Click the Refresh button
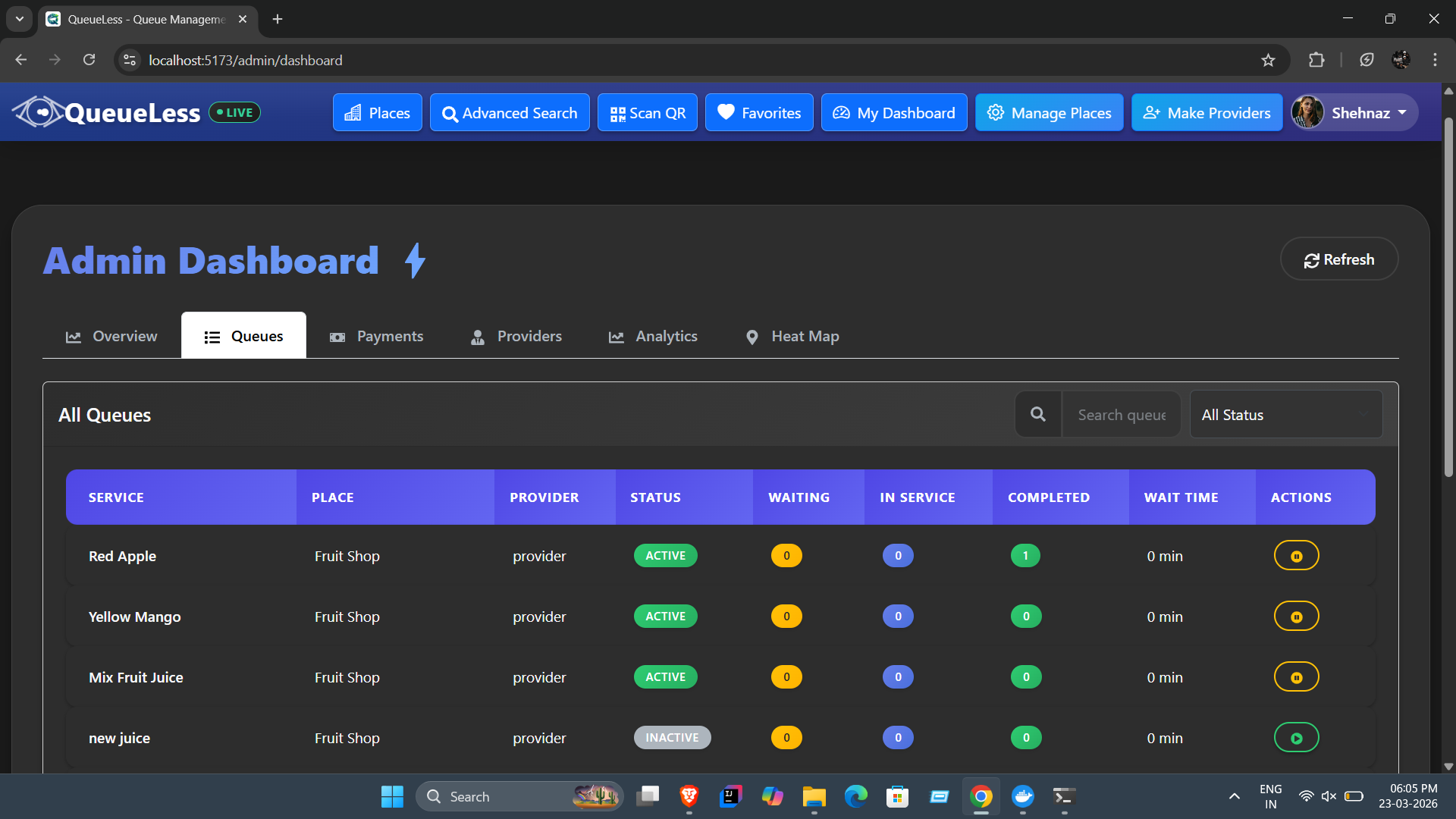 coord(1339,259)
